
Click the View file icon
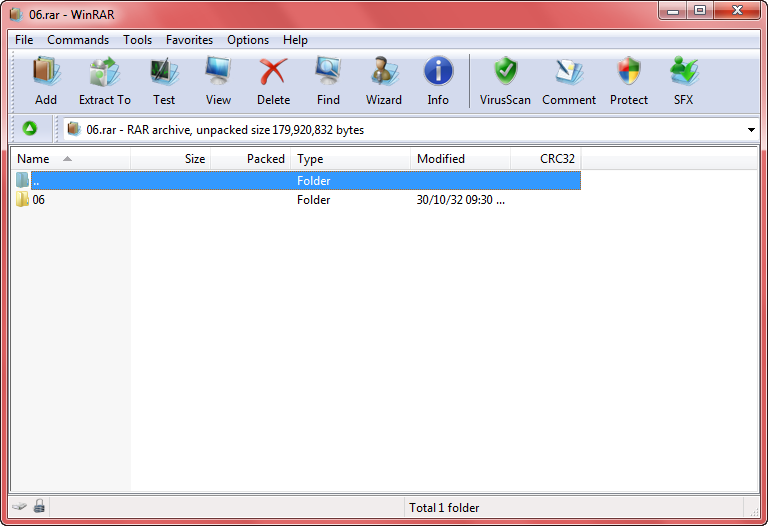218,72
